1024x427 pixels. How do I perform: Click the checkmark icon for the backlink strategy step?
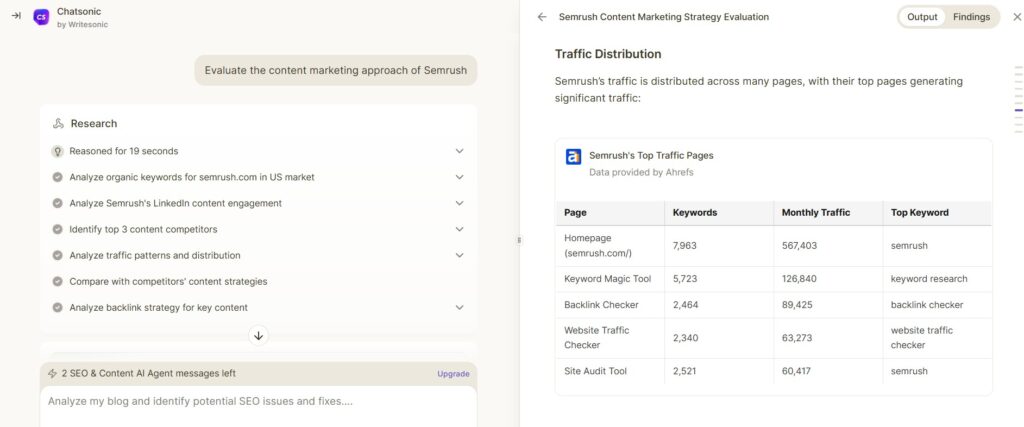point(57,308)
